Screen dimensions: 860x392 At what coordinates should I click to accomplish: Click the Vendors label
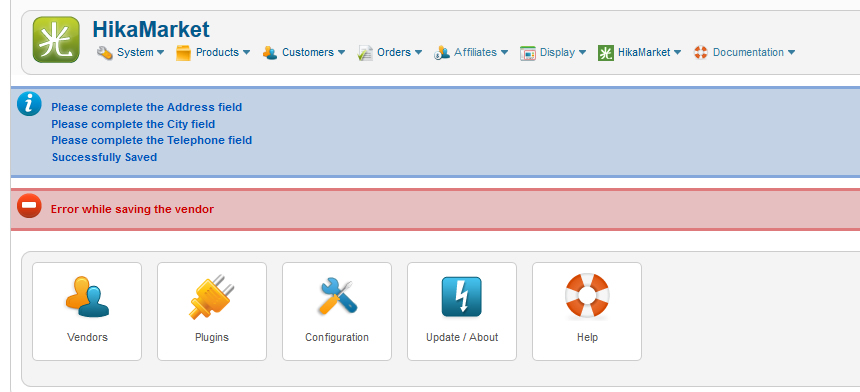(x=87, y=337)
